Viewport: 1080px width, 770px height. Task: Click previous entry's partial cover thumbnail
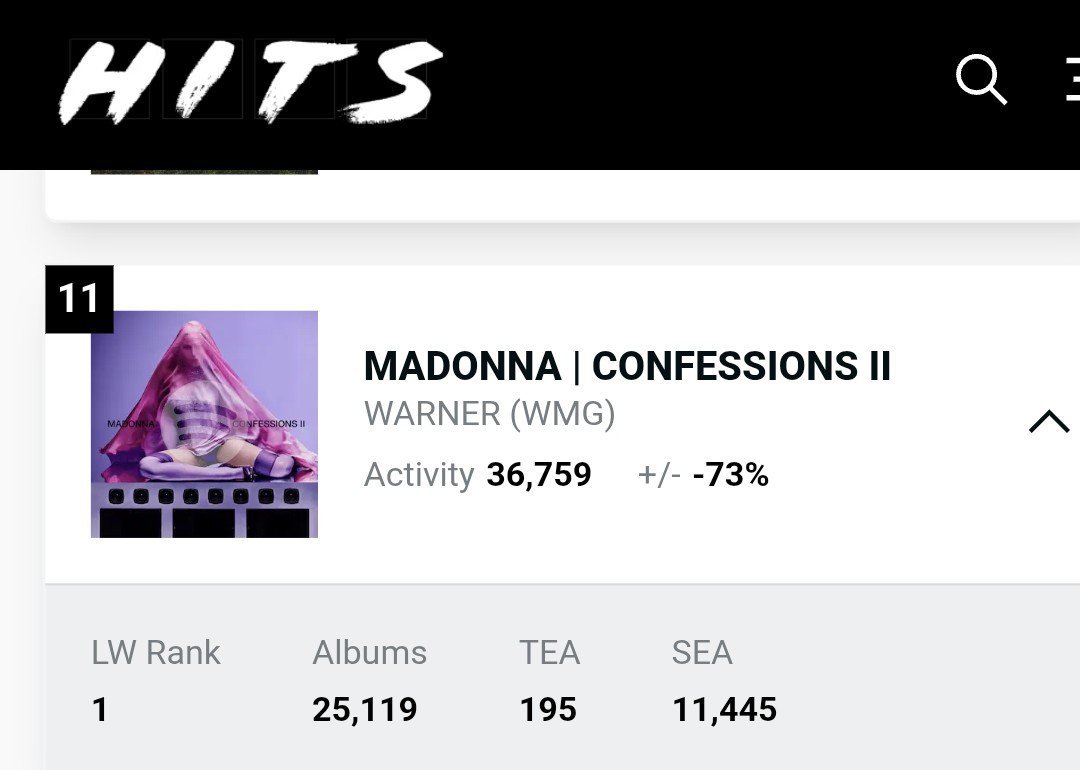point(205,171)
